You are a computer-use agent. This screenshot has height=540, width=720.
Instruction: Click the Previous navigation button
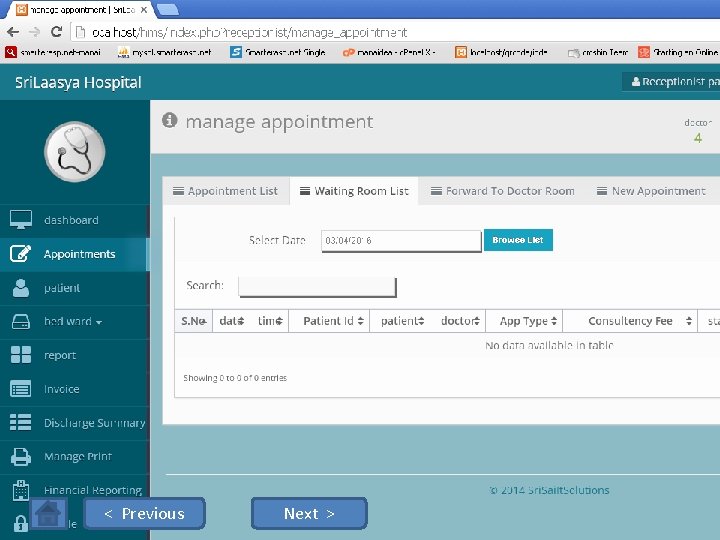coord(144,513)
